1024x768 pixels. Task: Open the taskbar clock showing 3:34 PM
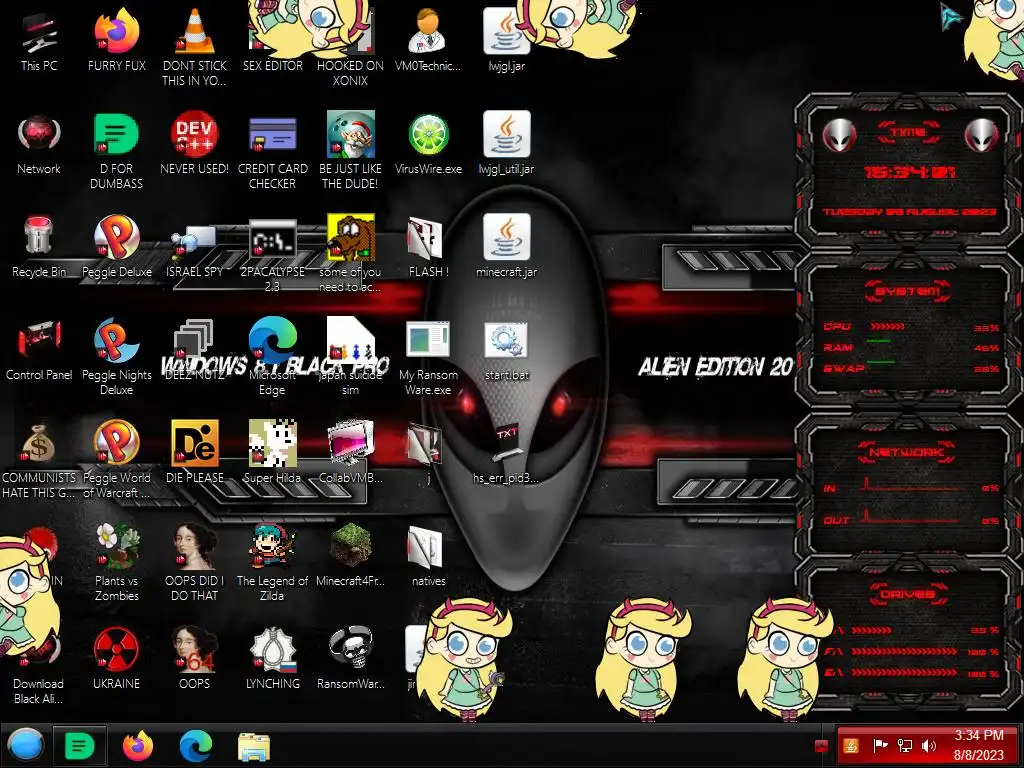[979, 745]
